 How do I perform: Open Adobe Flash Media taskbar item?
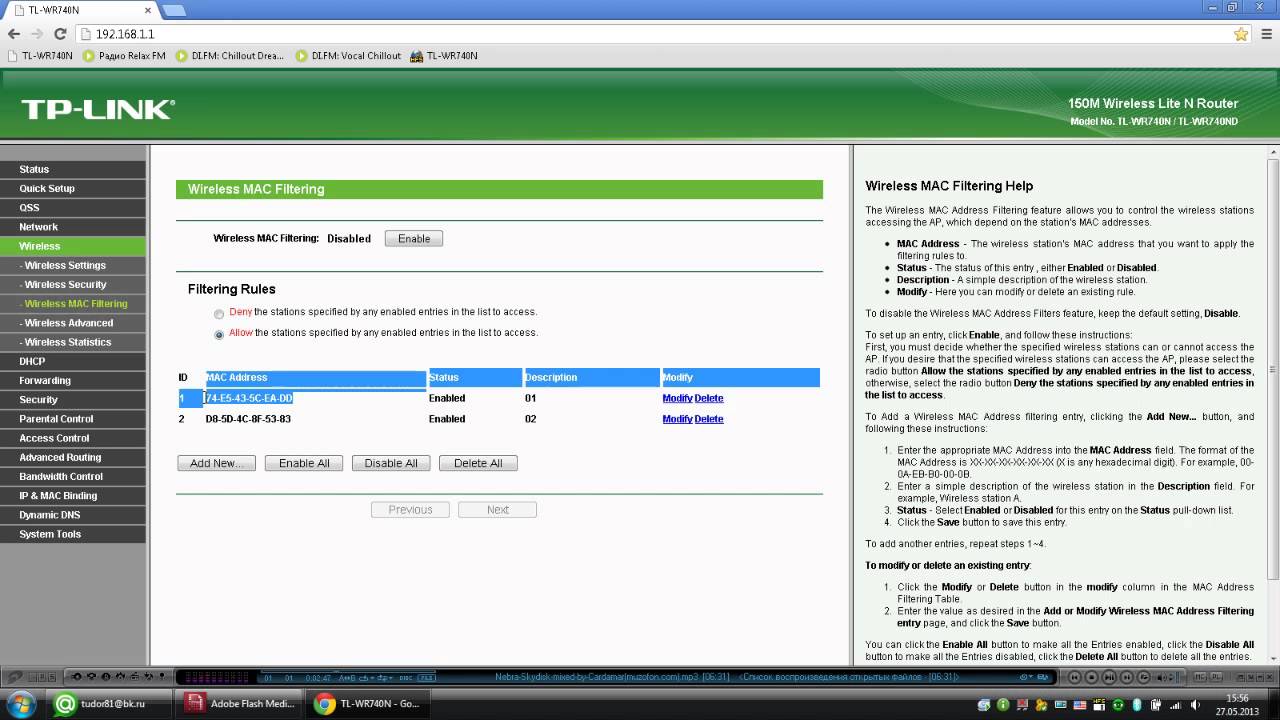coord(240,704)
